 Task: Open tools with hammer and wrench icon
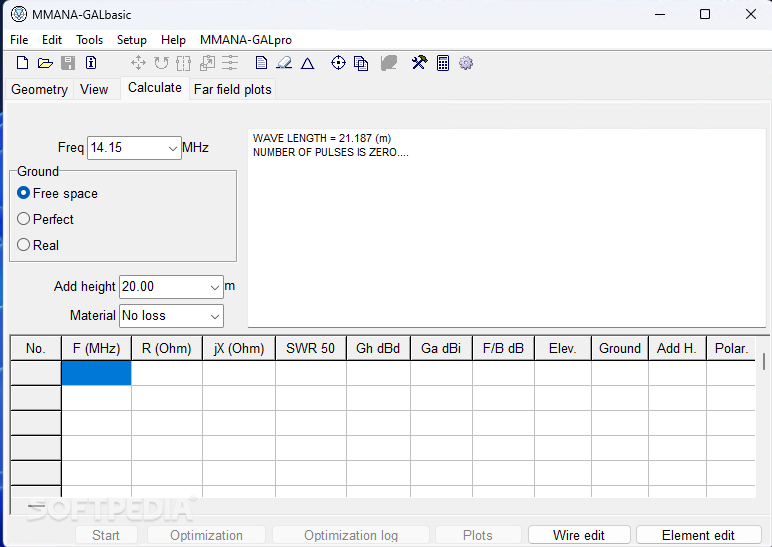419,63
